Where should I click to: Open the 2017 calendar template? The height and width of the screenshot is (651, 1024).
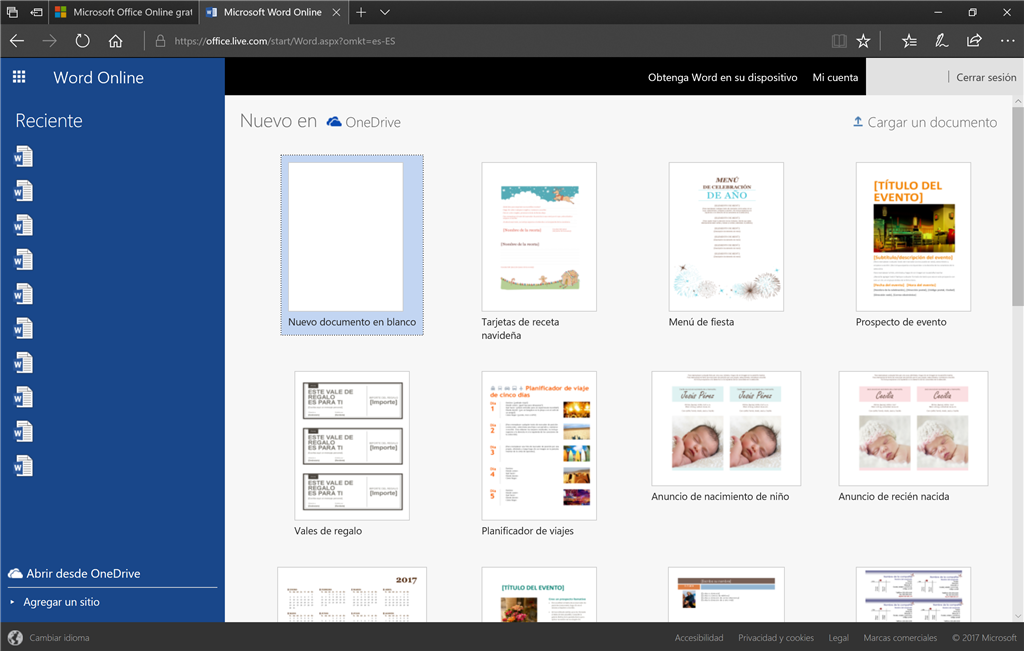coord(352,594)
